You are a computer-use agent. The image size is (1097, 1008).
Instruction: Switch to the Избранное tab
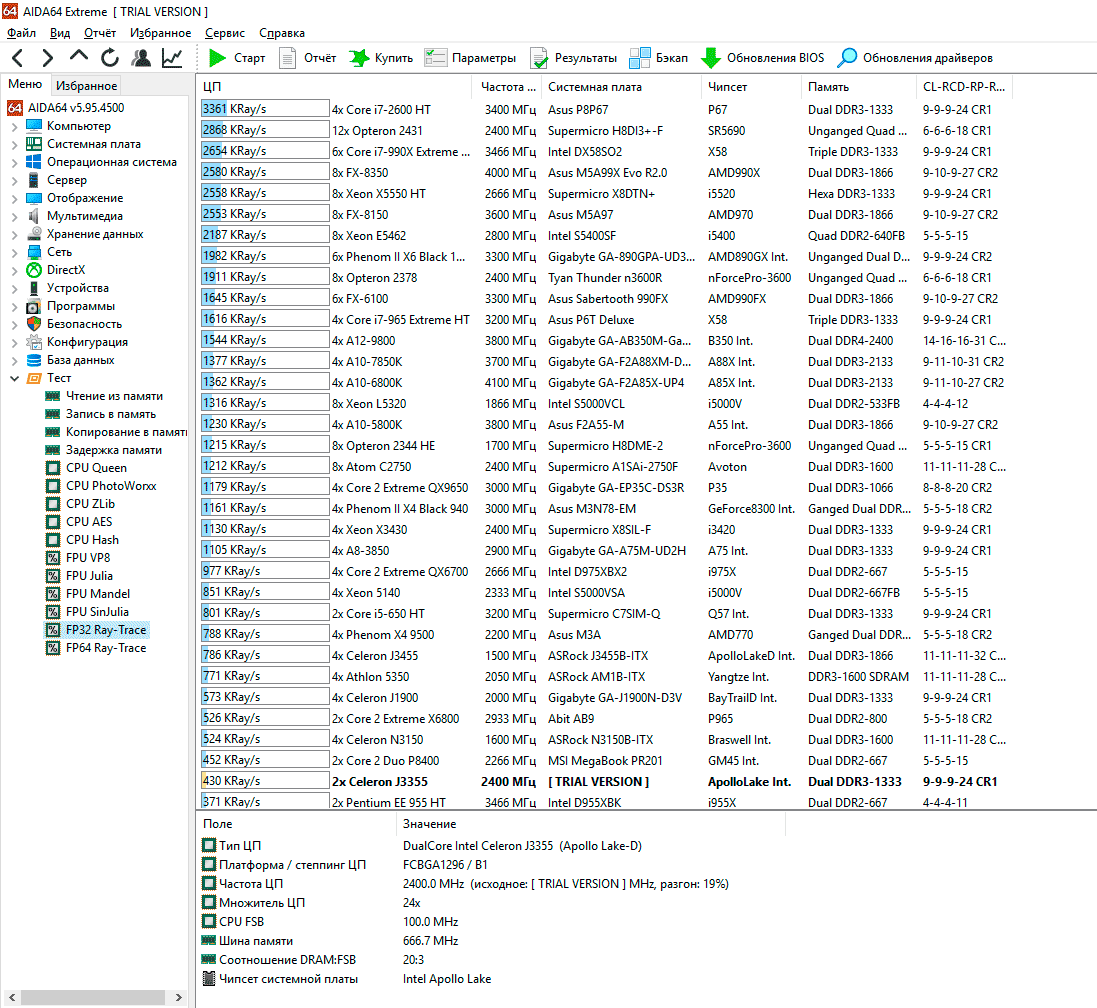point(86,86)
